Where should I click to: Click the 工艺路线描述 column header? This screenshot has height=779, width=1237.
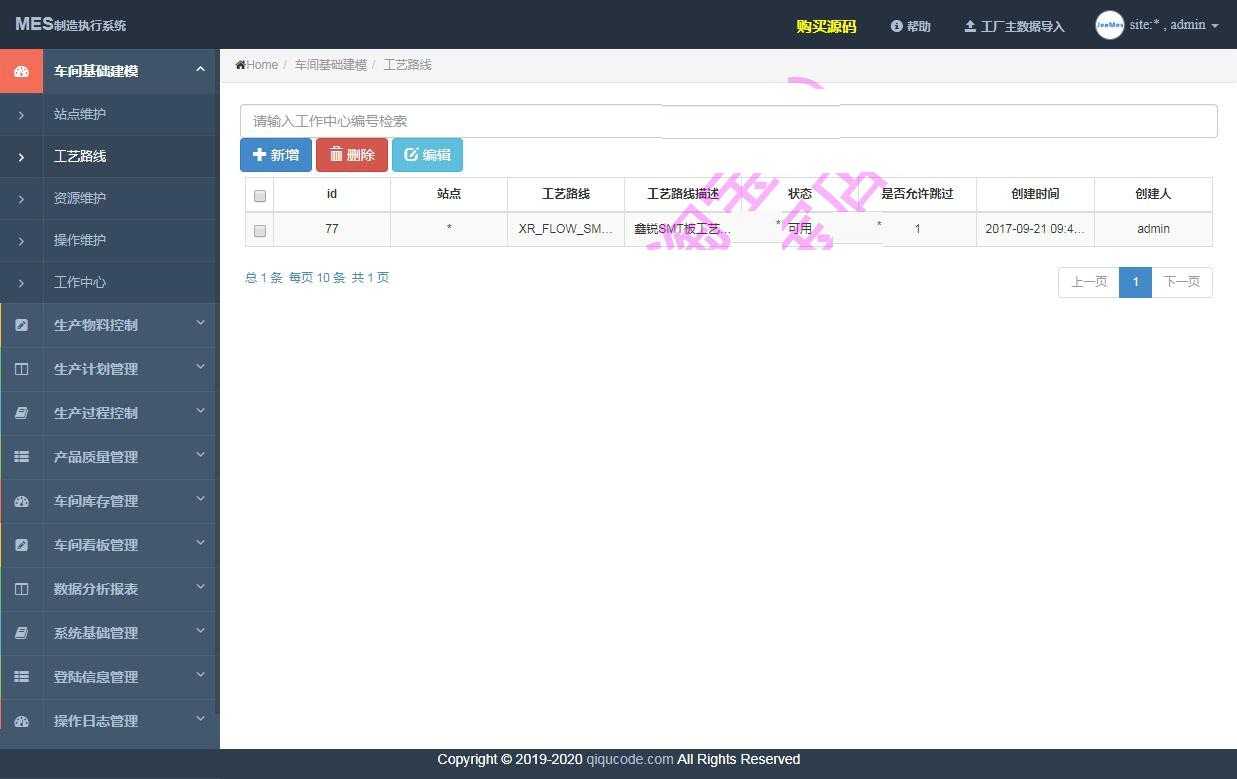683,194
